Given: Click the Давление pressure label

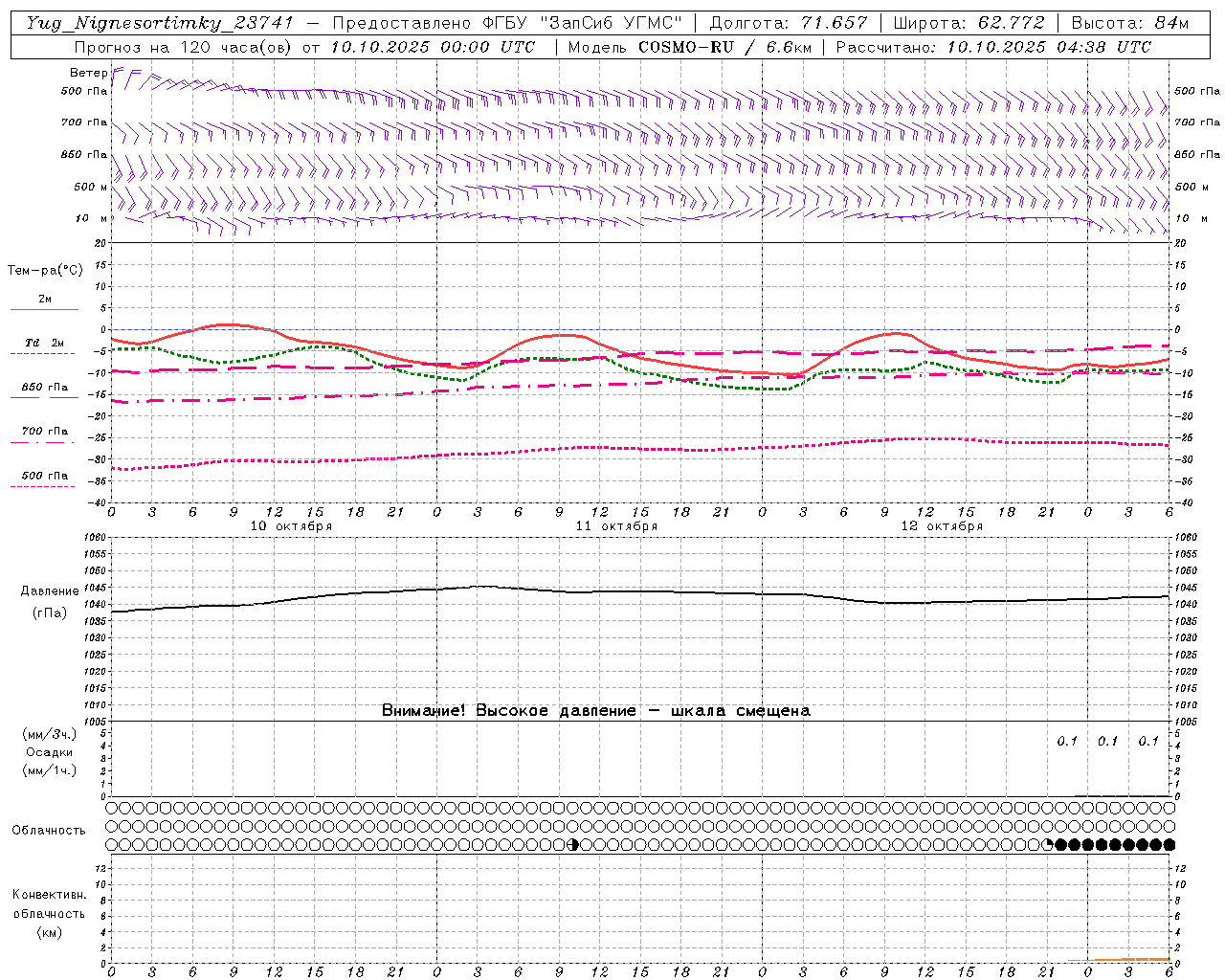Looking at the screenshot, I should (50, 591).
